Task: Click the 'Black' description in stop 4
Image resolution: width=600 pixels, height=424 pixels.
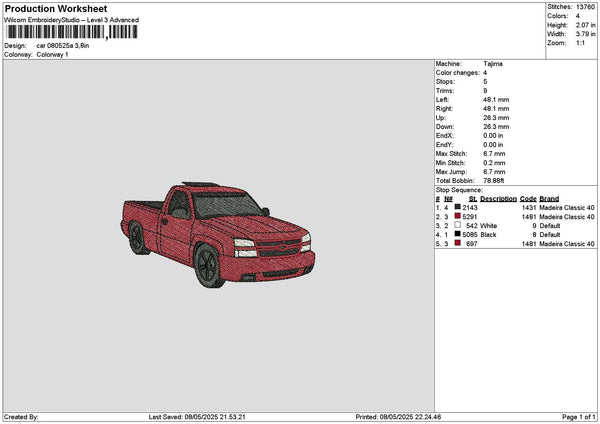Action: (x=488, y=235)
